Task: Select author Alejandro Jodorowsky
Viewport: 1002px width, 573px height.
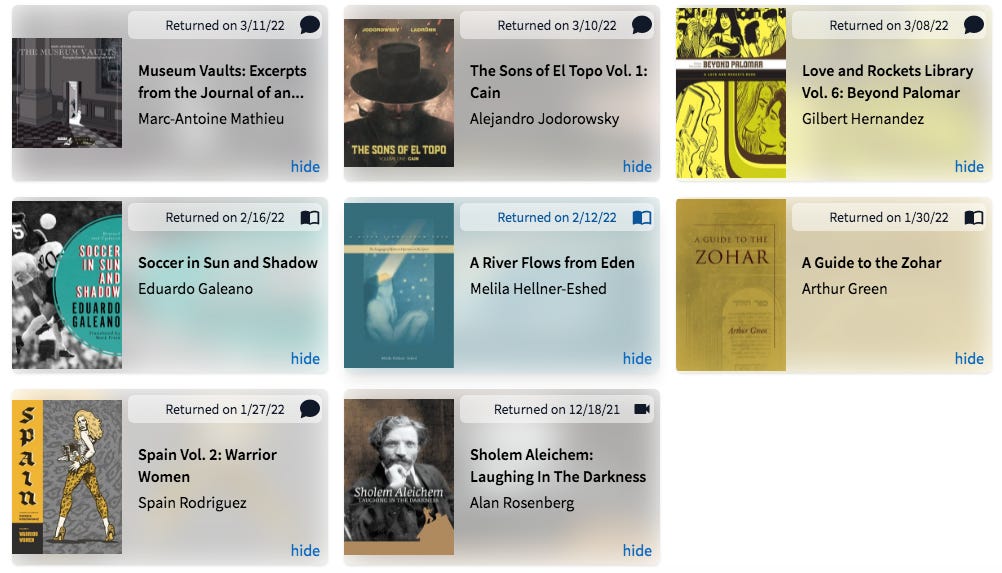Action: coord(544,119)
